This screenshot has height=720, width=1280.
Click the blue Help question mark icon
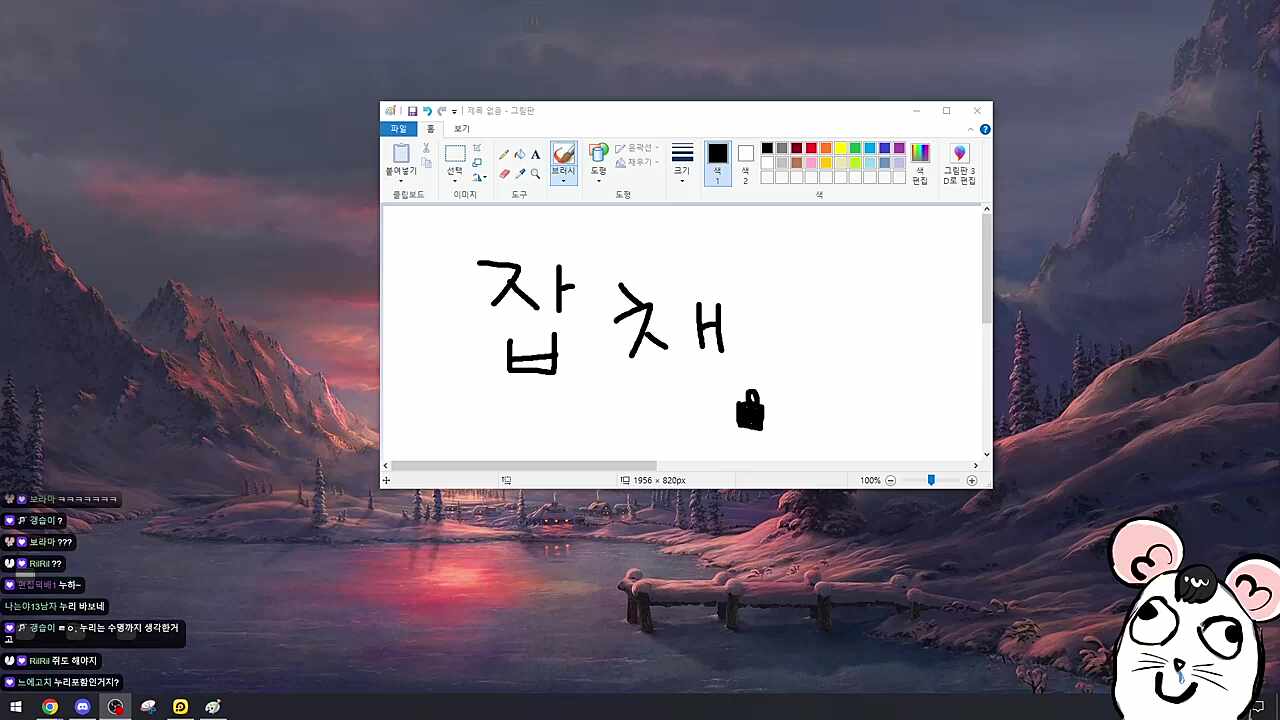(x=985, y=129)
